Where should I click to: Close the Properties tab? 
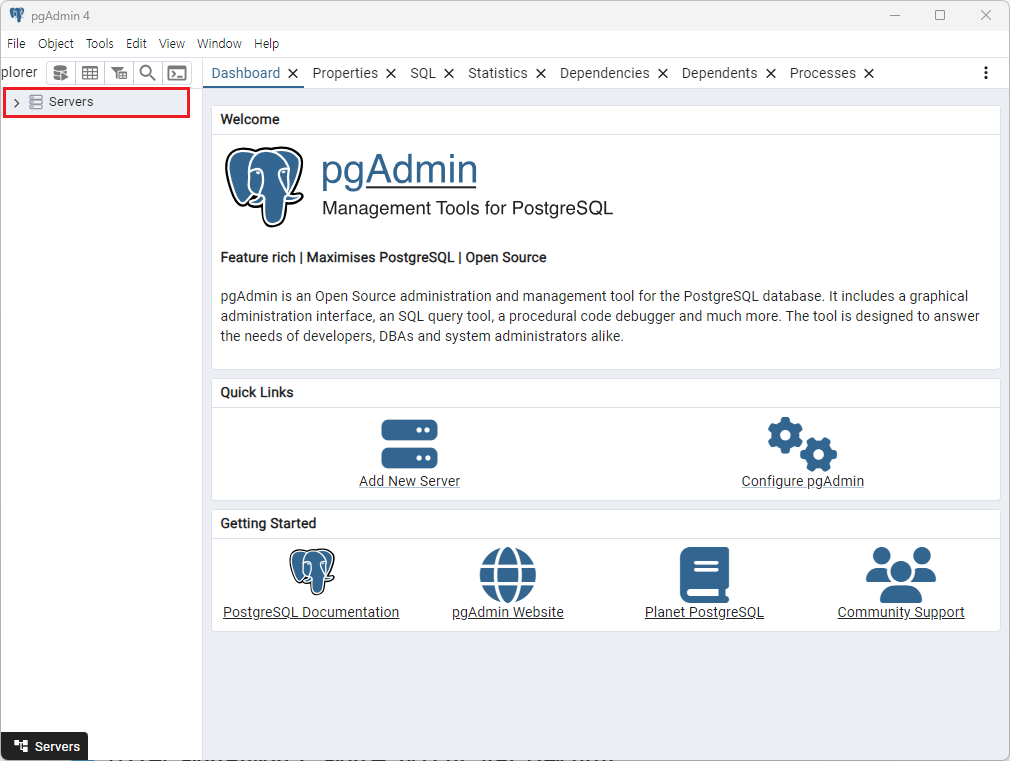(x=390, y=73)
